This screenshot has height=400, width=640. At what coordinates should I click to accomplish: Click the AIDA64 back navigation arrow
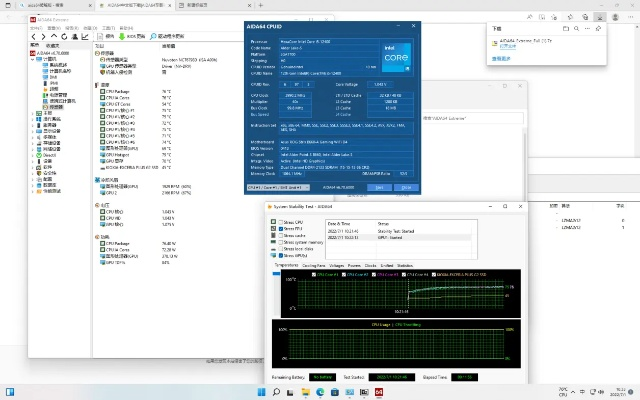coord(34,35)
